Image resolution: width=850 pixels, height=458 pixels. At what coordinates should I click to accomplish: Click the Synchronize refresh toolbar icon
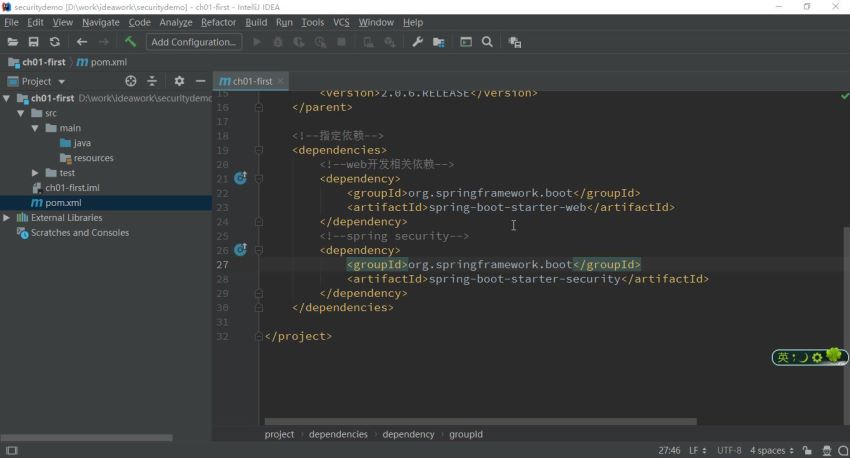tap(55, 42)
